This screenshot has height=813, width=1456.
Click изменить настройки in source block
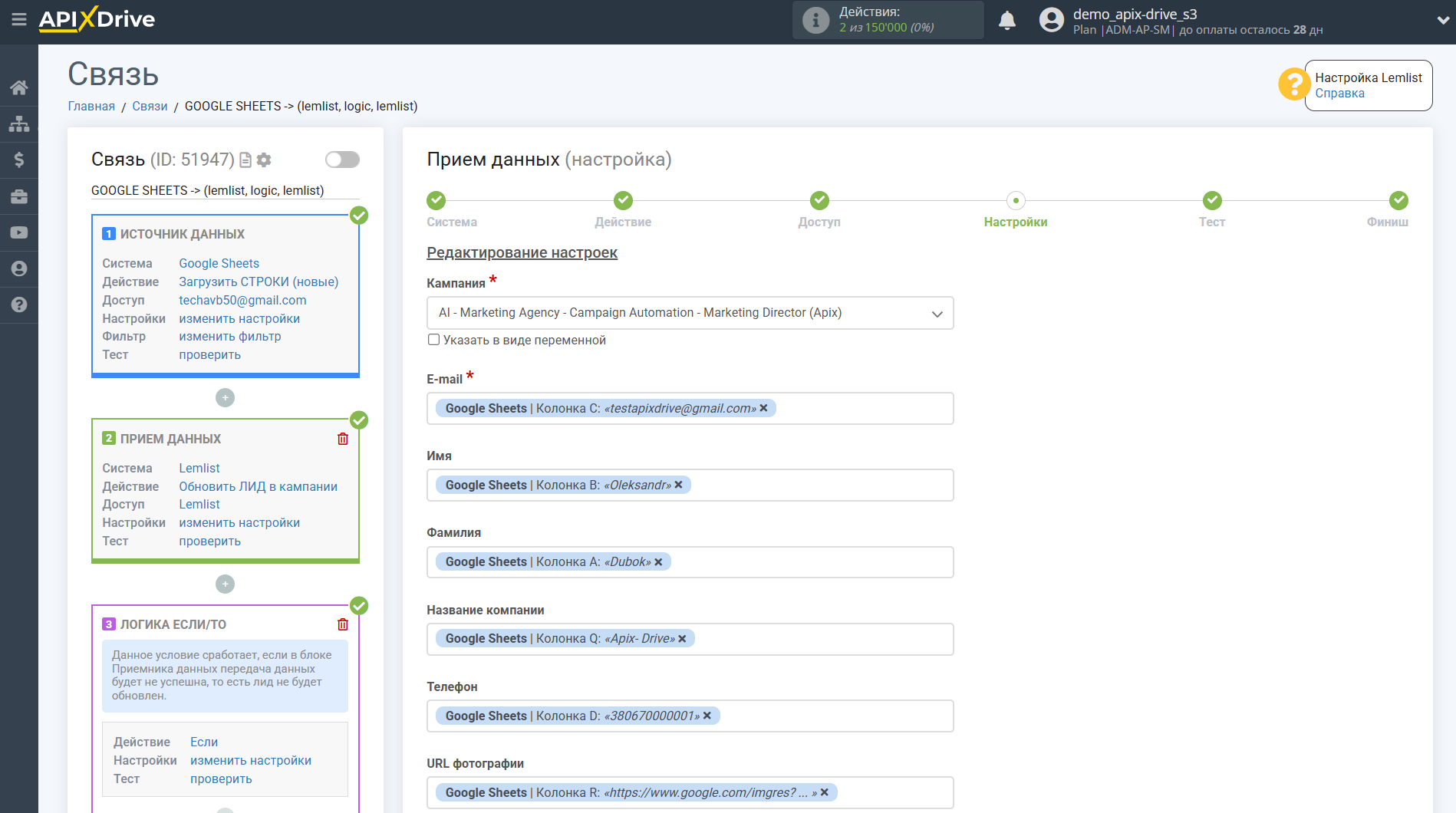239,318
